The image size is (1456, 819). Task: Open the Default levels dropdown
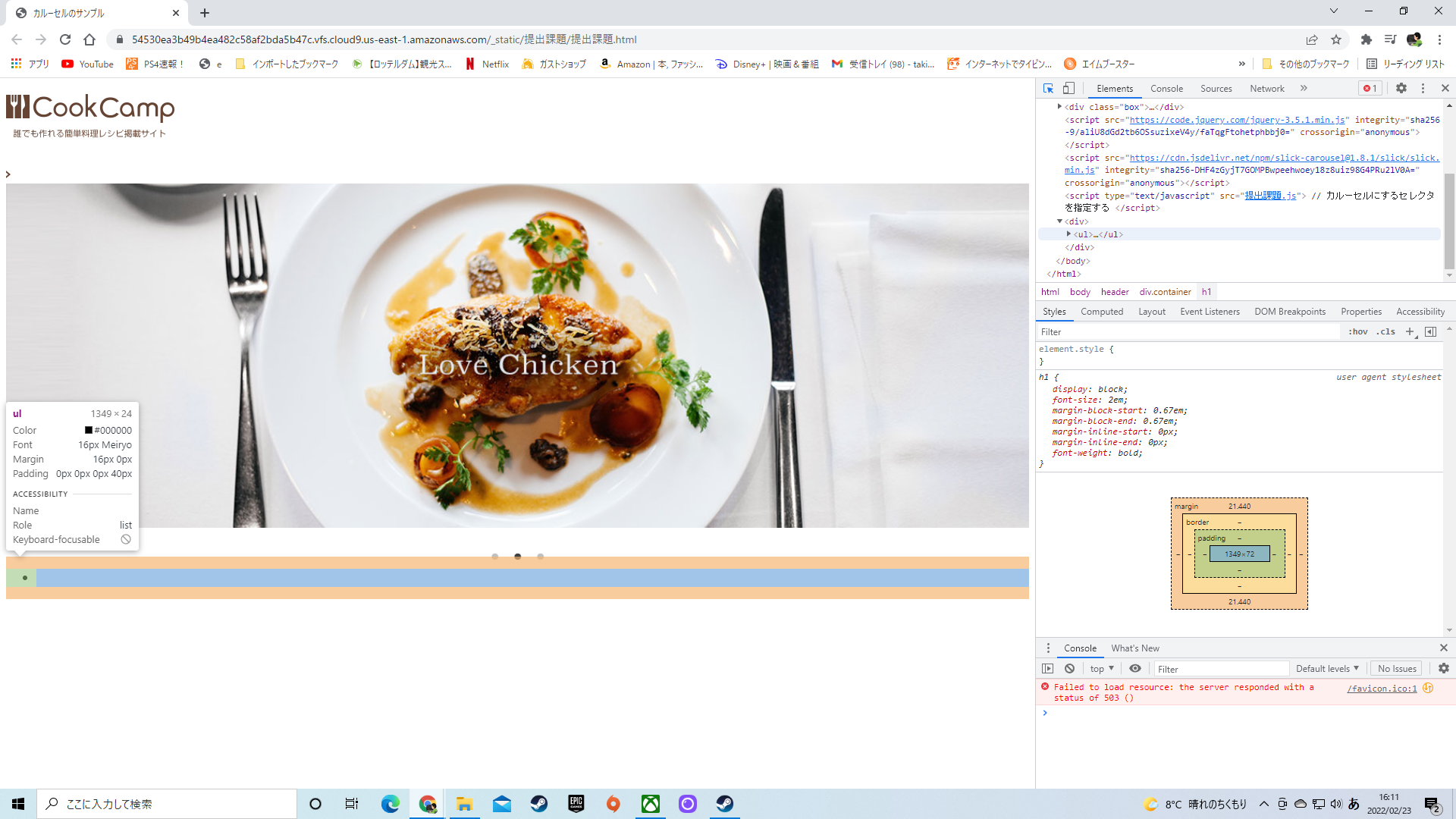tap(1327, 669)
